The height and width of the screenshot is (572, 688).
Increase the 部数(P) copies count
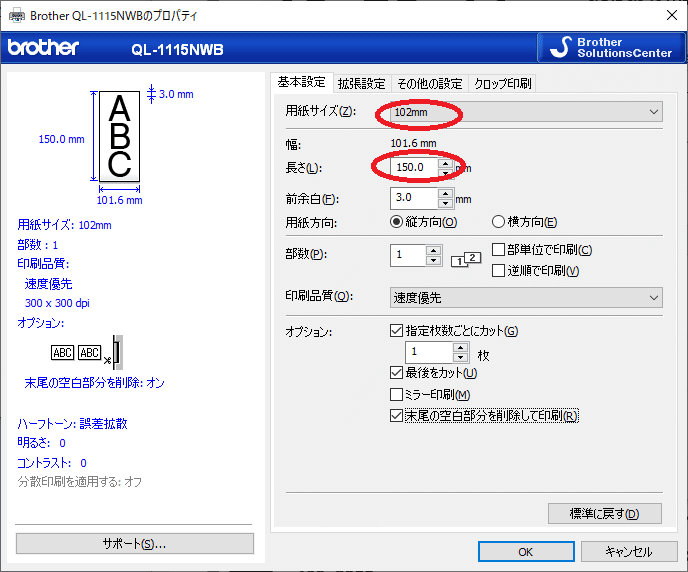pos(433,250)
